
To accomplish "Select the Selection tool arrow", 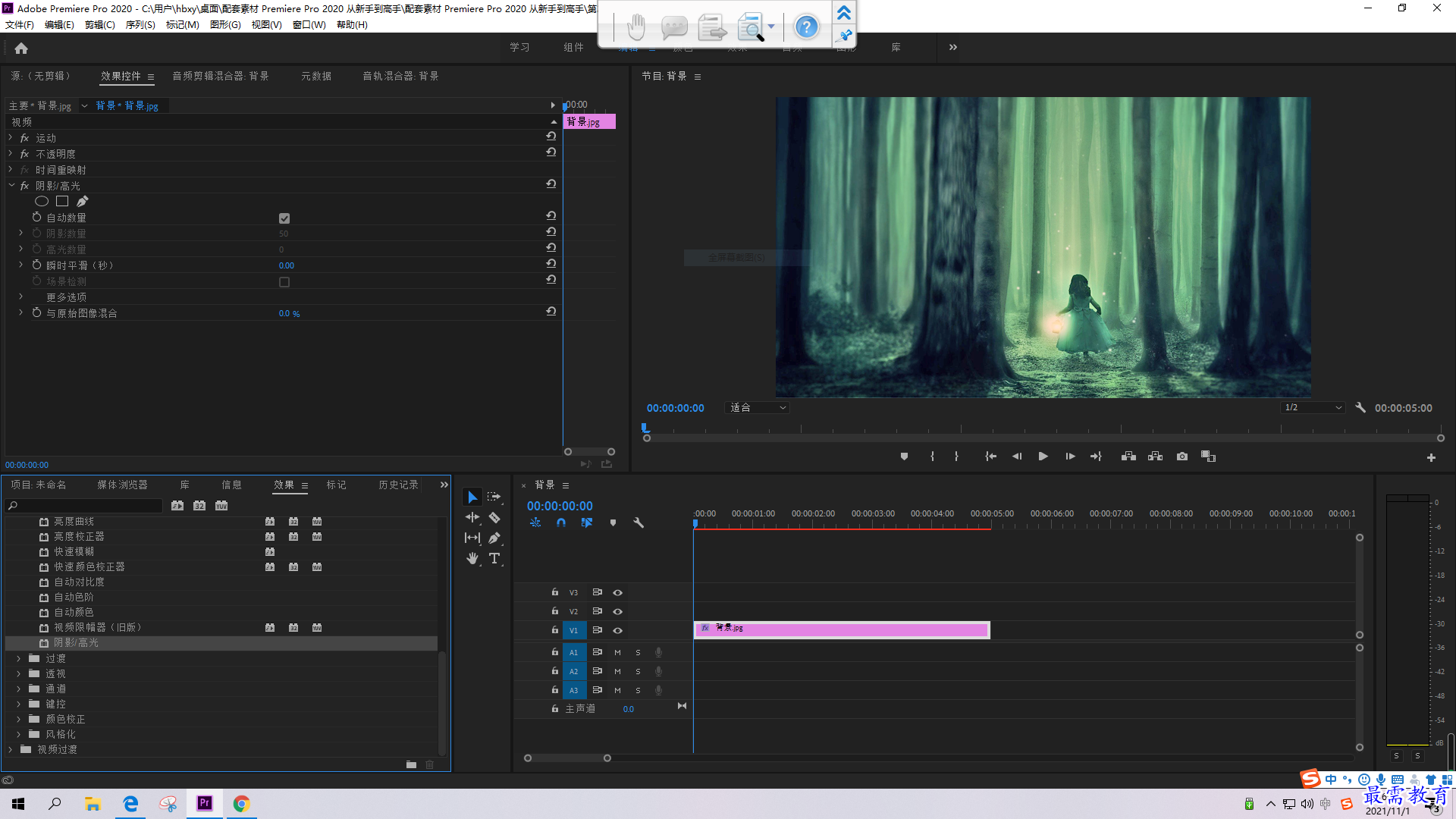I will click(x=472, y=497).
